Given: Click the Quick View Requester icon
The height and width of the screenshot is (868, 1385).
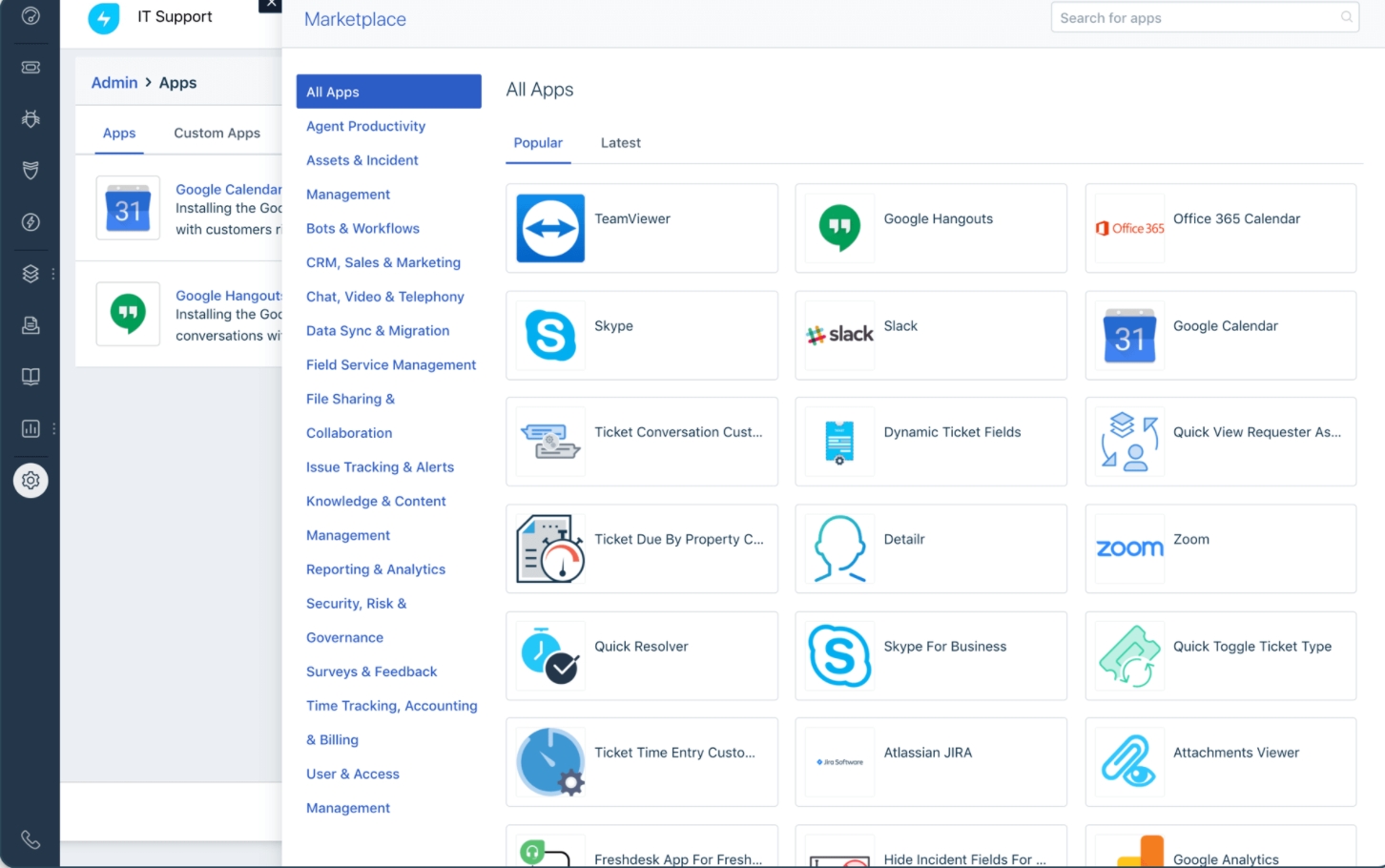Looking at the screenshot, I should (1129, 442).
